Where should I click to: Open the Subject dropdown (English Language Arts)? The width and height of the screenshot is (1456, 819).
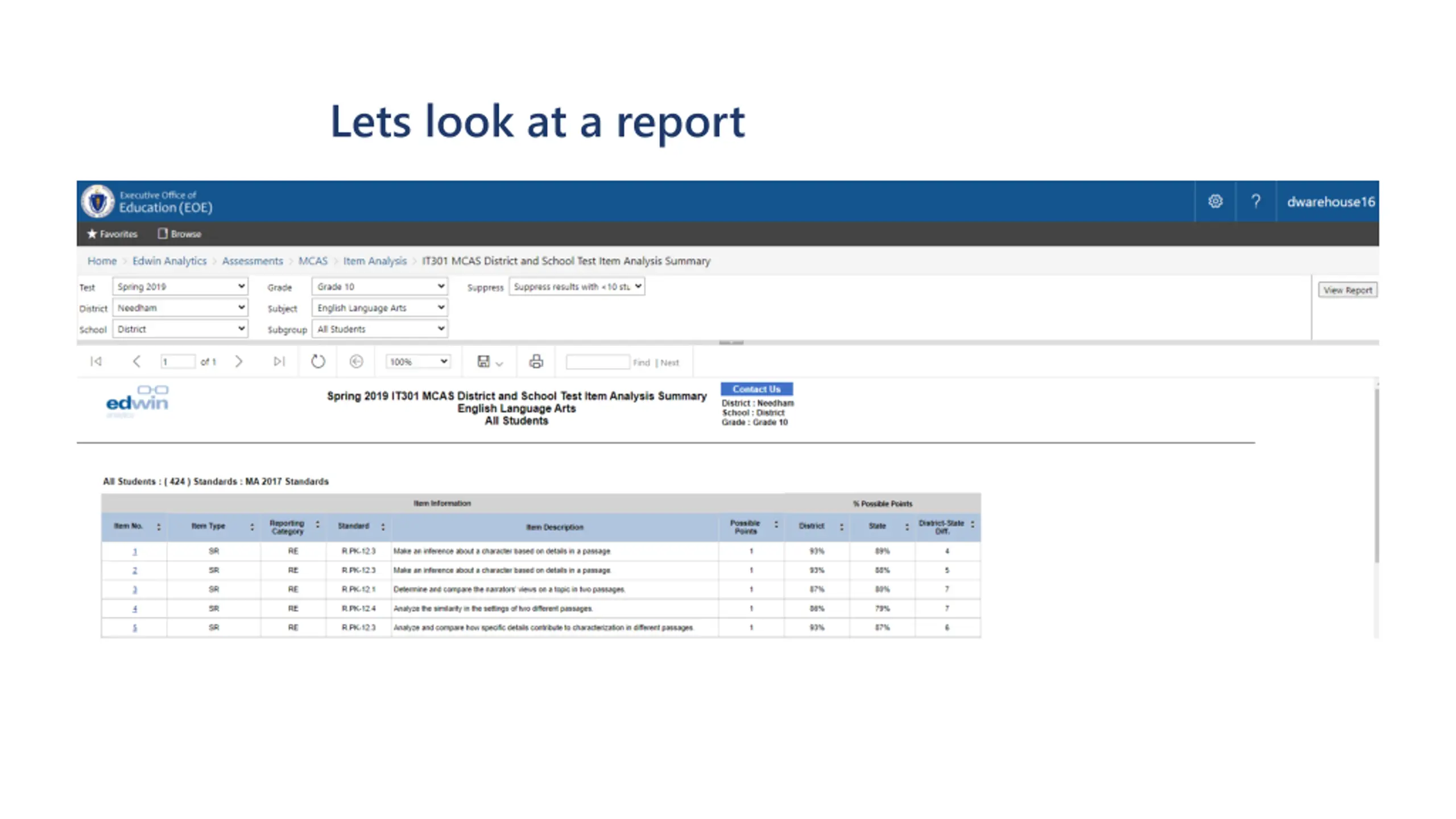(x=380, y=307)
